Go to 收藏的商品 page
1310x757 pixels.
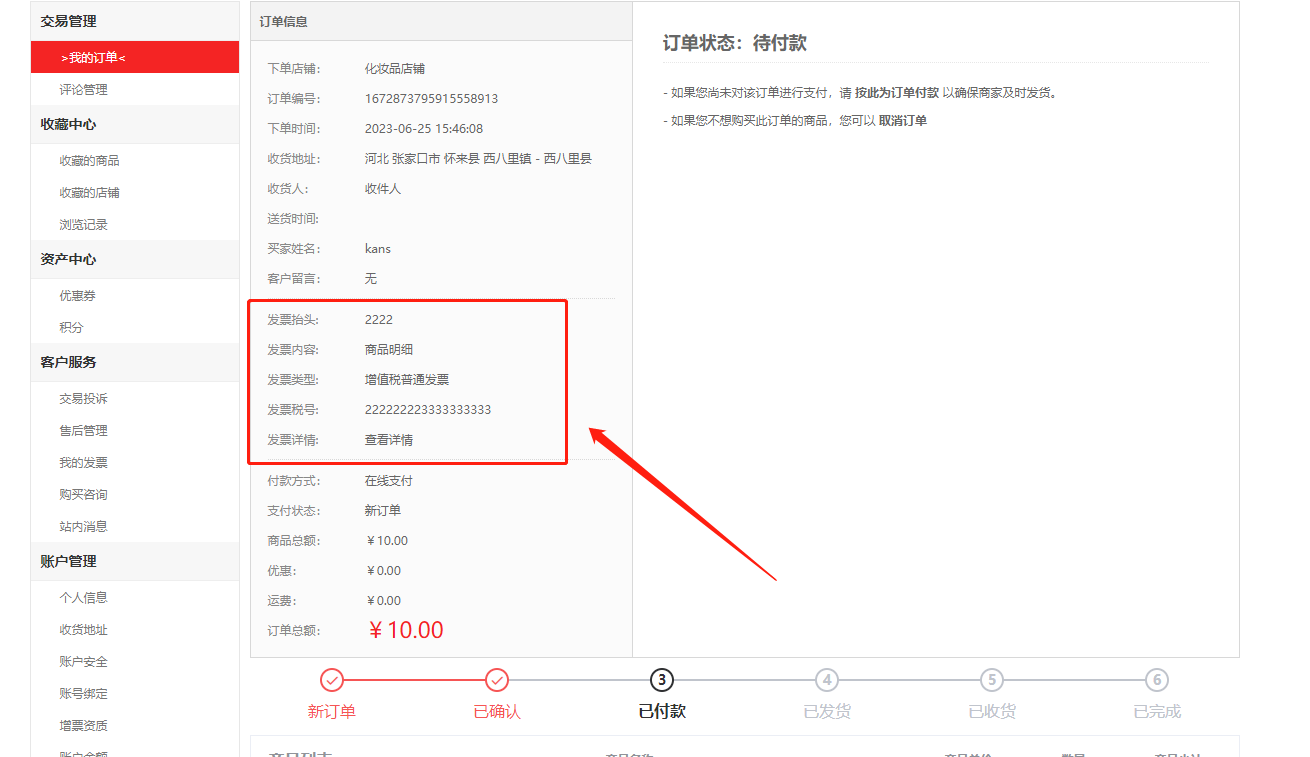[x=89, y=161]
